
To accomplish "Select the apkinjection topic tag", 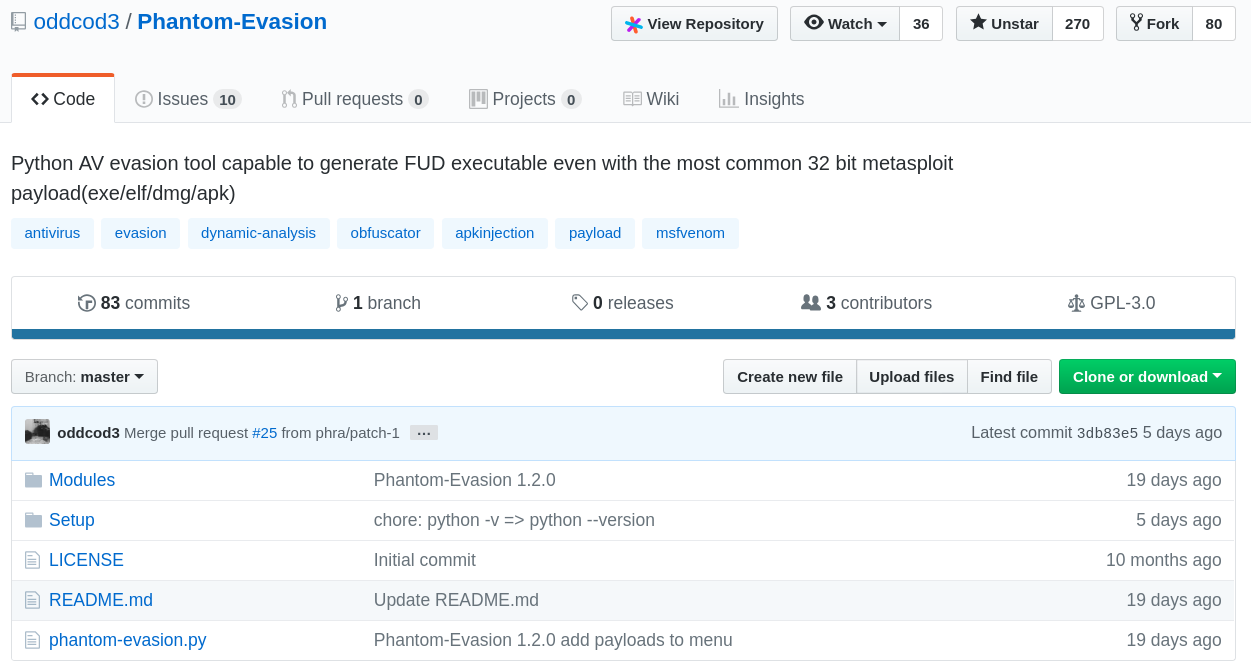I will click(x=495, y=233).
